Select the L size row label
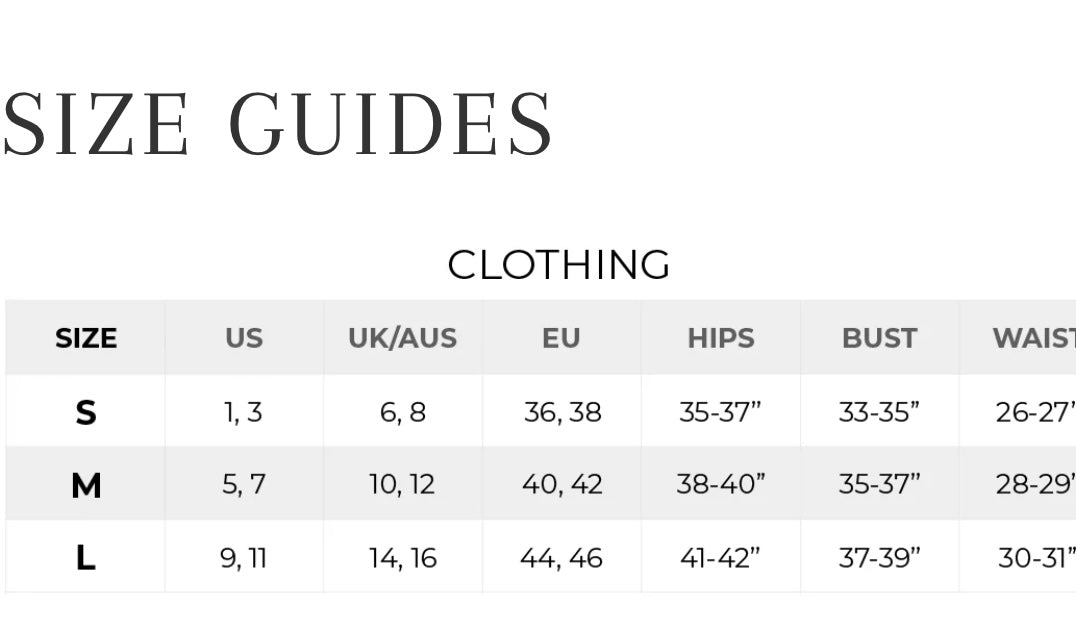This screenshot has height=628, width=1076. (x=86, y=558)
